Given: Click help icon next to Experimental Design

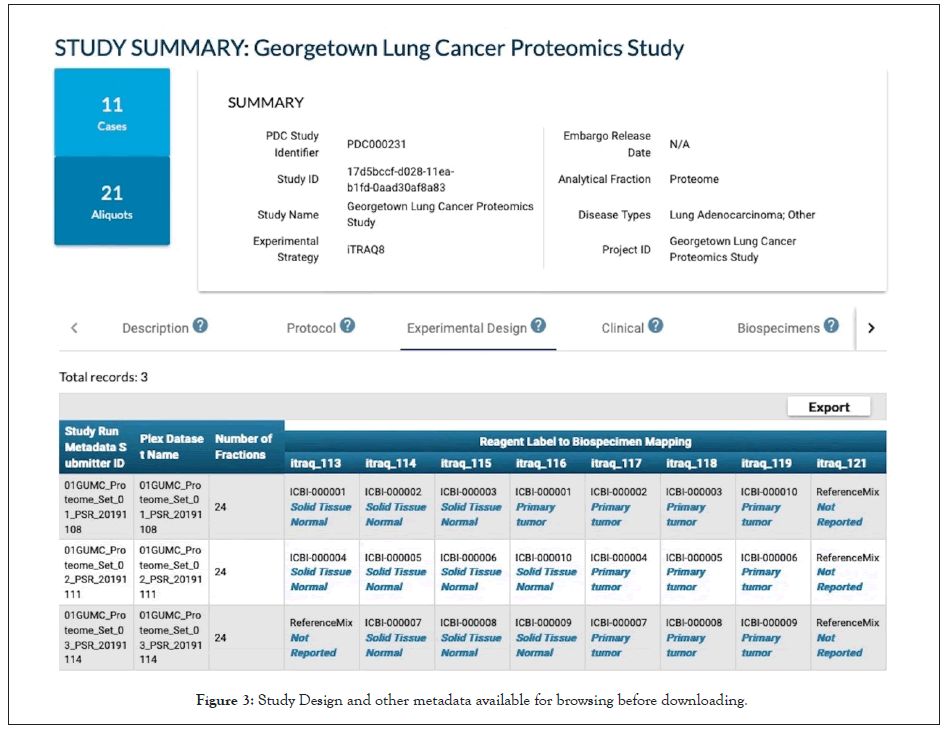Looking at the screenshot, I should [x=538, y=326].
